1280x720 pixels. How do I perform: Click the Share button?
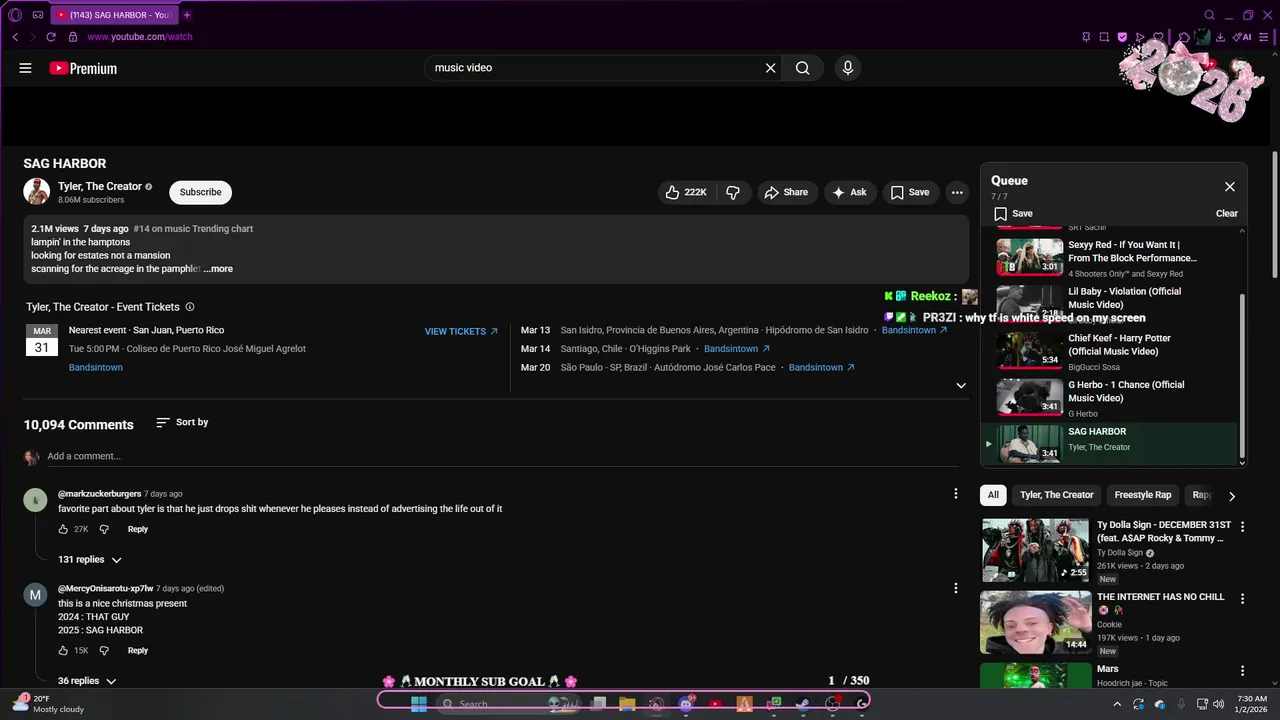tap(786, 192)
